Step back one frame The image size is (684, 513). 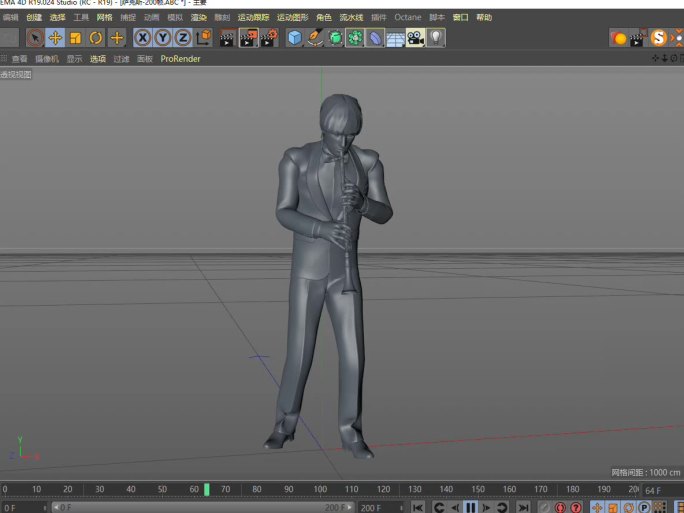[x=455, y=507]
